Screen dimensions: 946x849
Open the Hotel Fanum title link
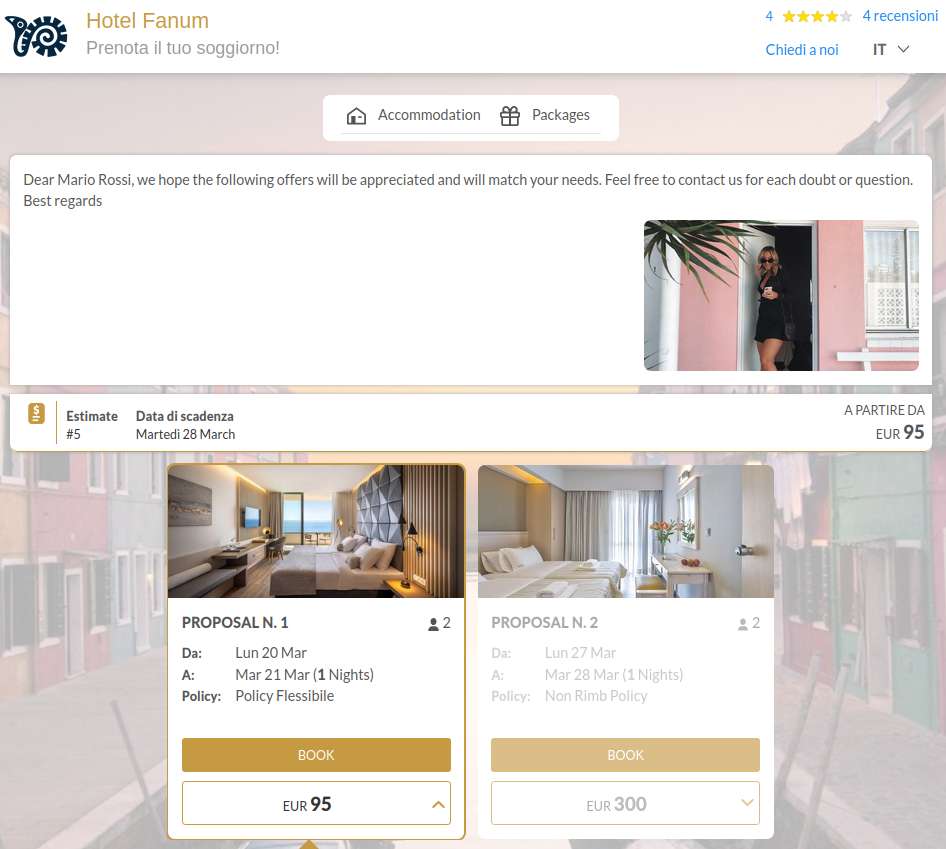click(147, 21)
